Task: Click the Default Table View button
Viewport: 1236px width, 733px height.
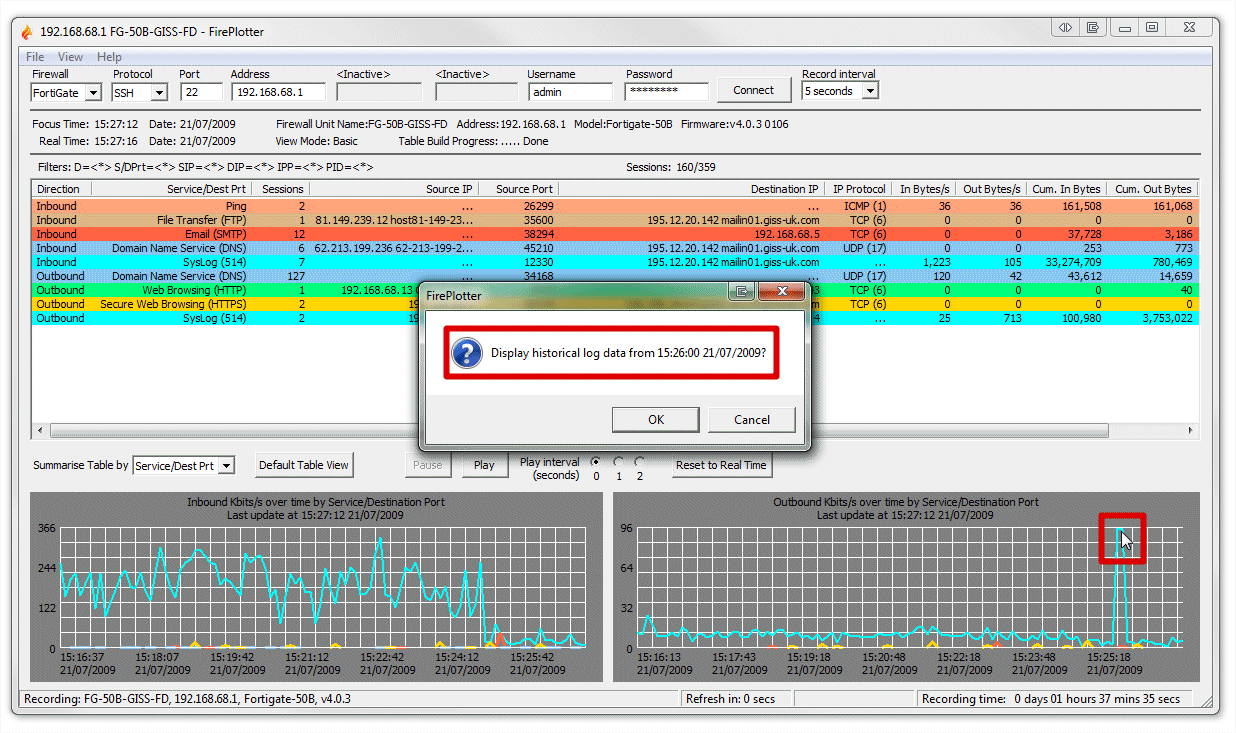Action: click(x=304, y=465)
